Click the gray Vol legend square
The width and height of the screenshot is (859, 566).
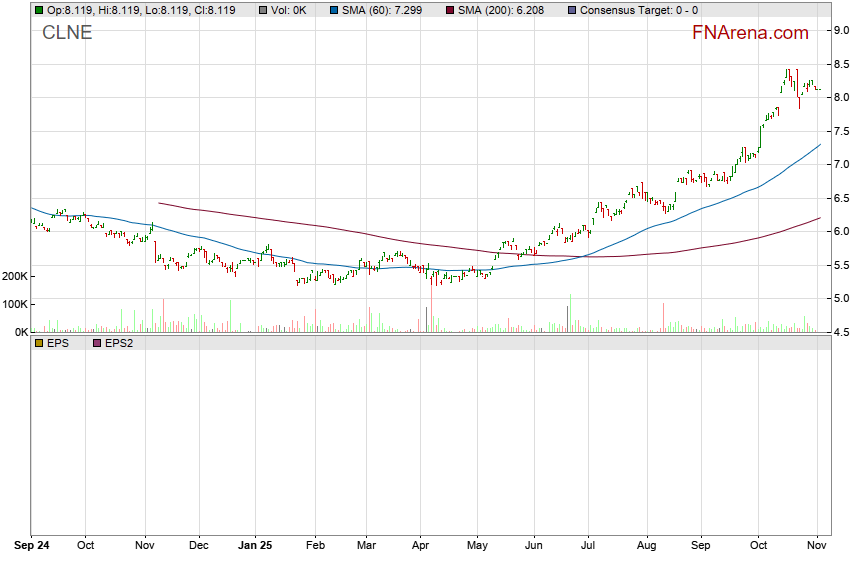point(262,10)
